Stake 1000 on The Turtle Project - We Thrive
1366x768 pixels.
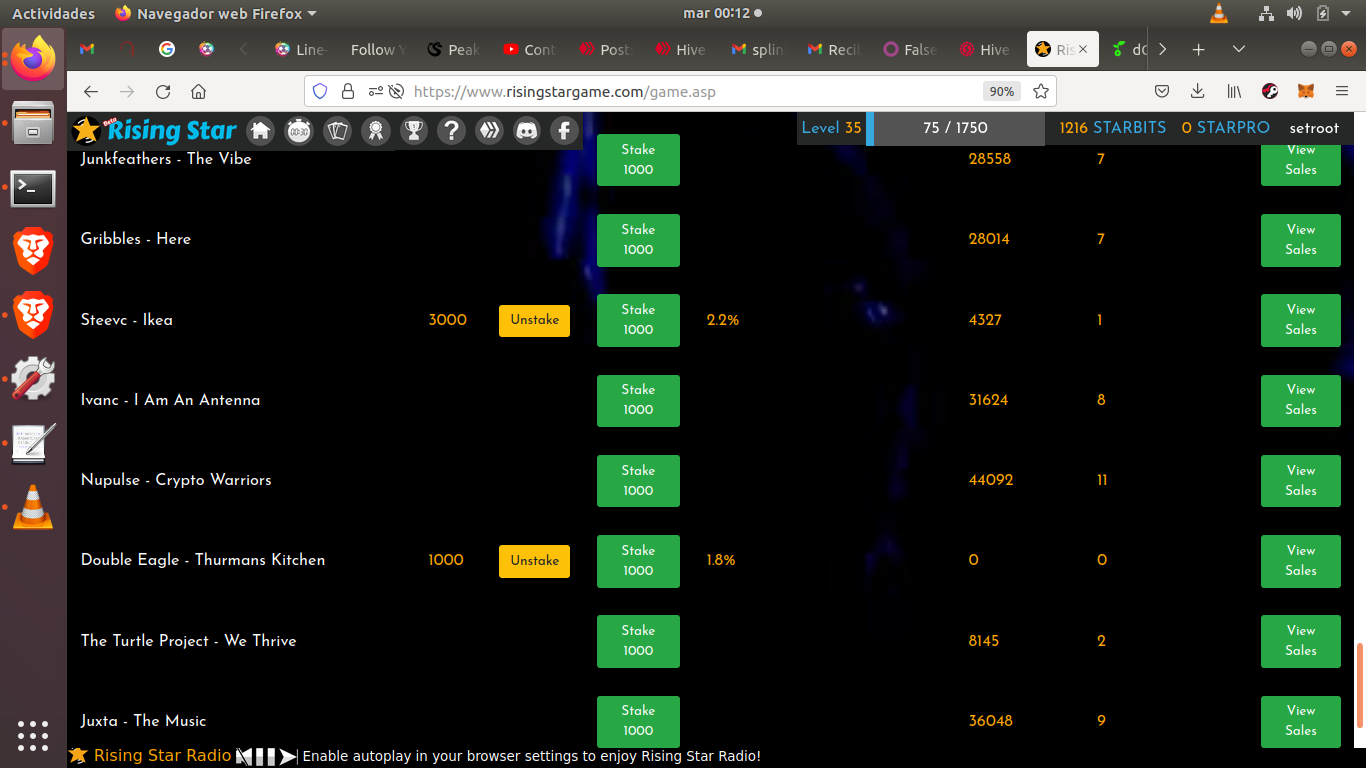click(x=638, y=641)
